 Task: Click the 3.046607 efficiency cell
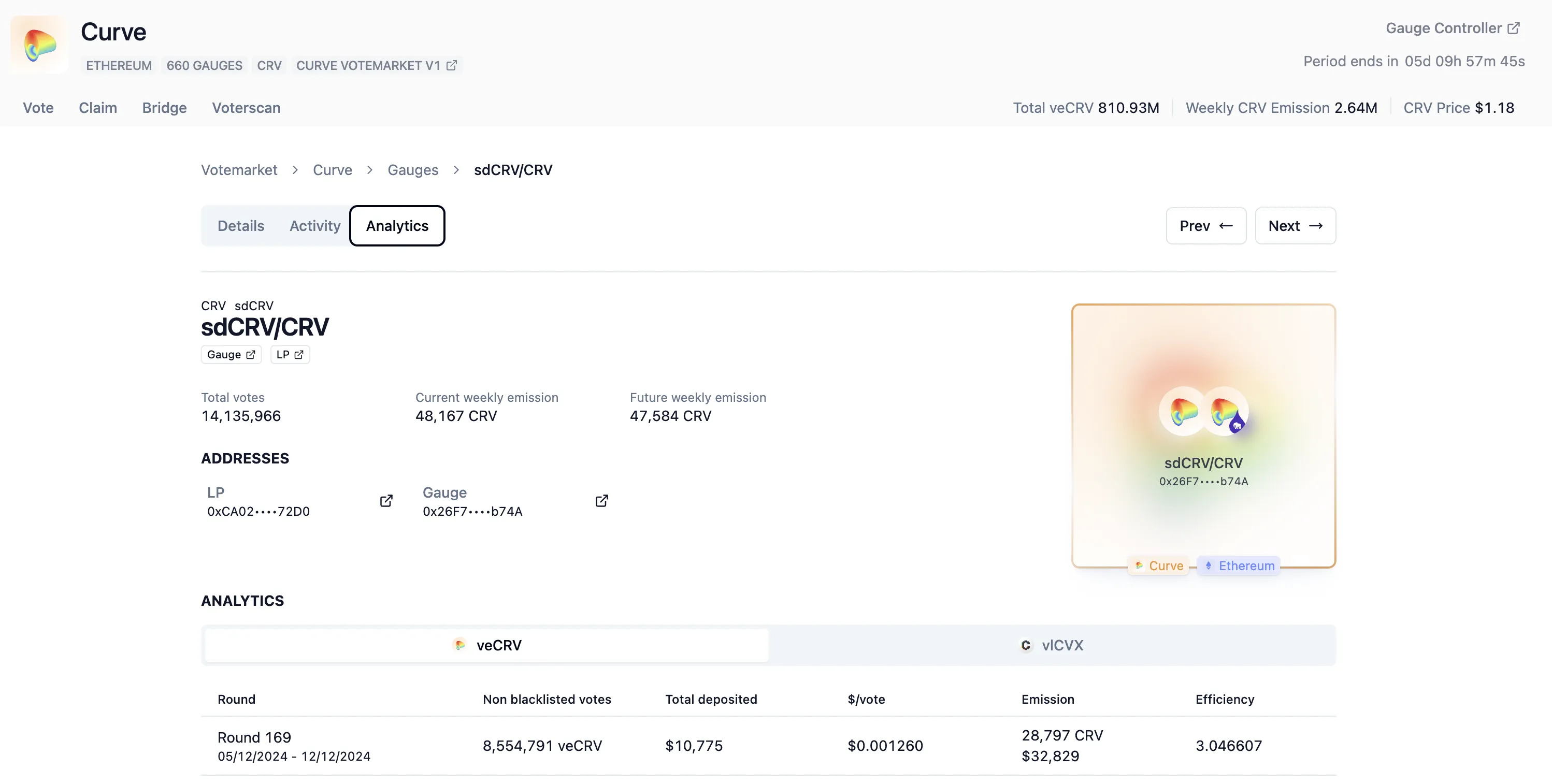tap(1228, 746)
